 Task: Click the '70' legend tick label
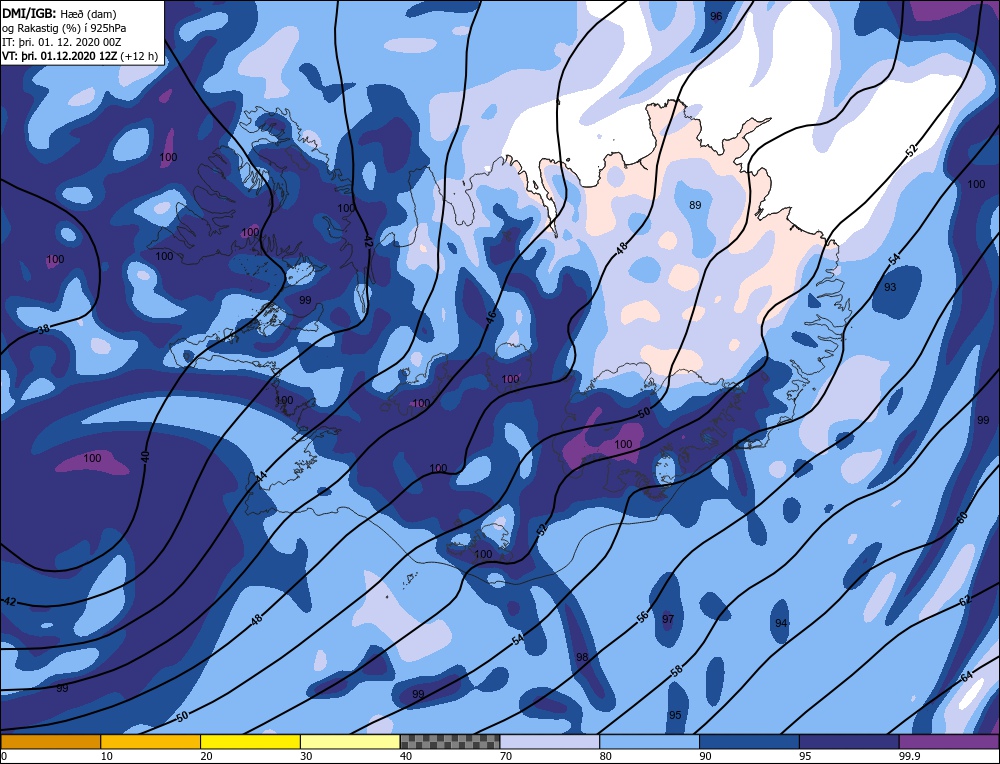tap(506, 756)
